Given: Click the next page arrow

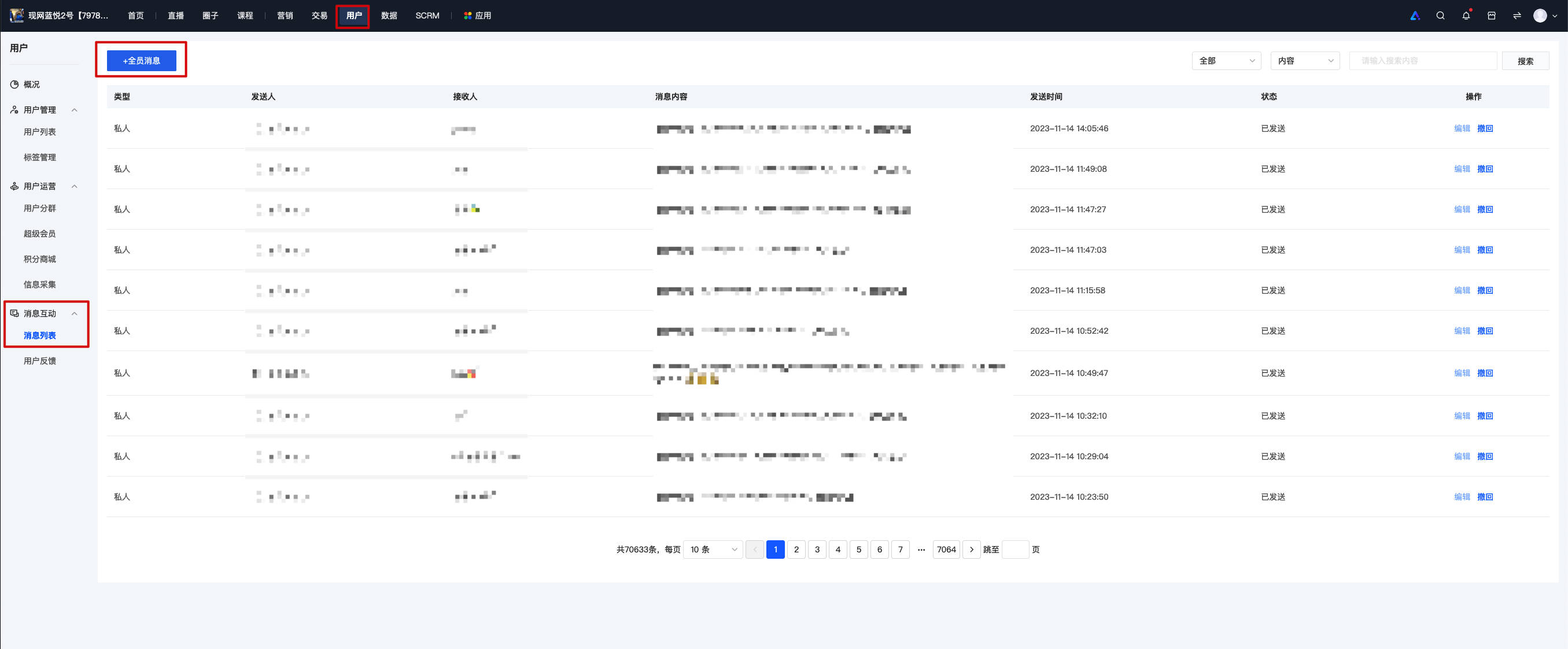Looking at the screenshot, I should [x=972, y=550].
